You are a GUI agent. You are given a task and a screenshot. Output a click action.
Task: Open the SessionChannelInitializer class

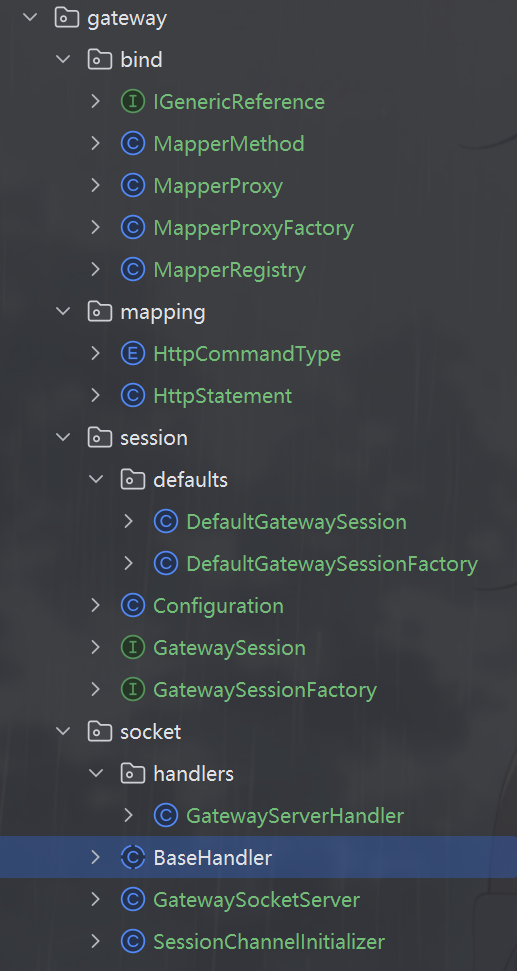click(269, 942)
